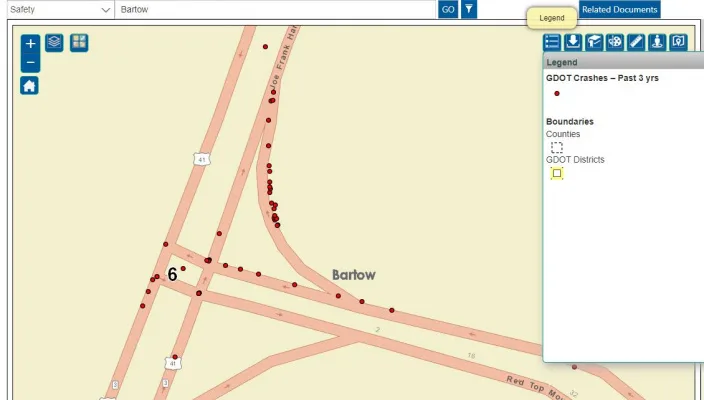The height and width of the screenshot is (400, 704).
Task: Click the GO search button
Action: click(448, 9)
